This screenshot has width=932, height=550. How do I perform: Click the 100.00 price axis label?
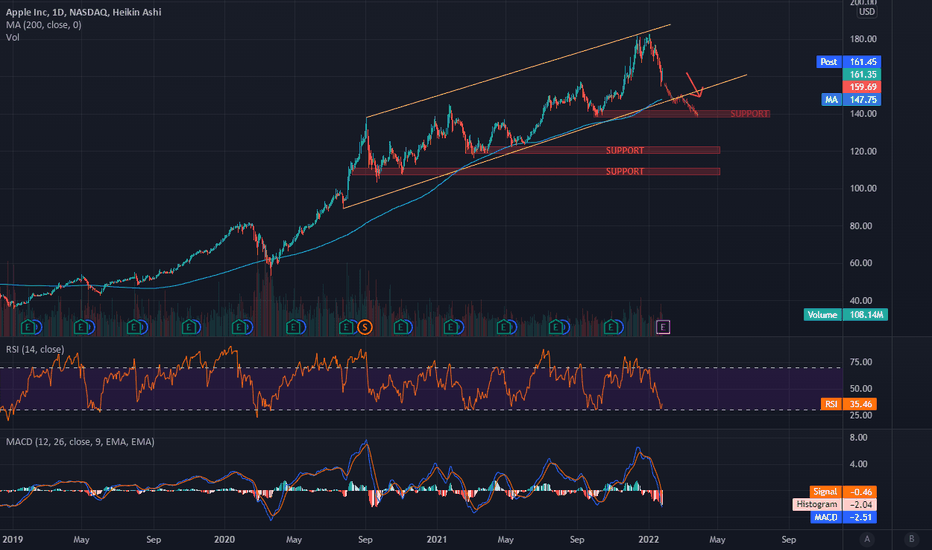[863, 188]
